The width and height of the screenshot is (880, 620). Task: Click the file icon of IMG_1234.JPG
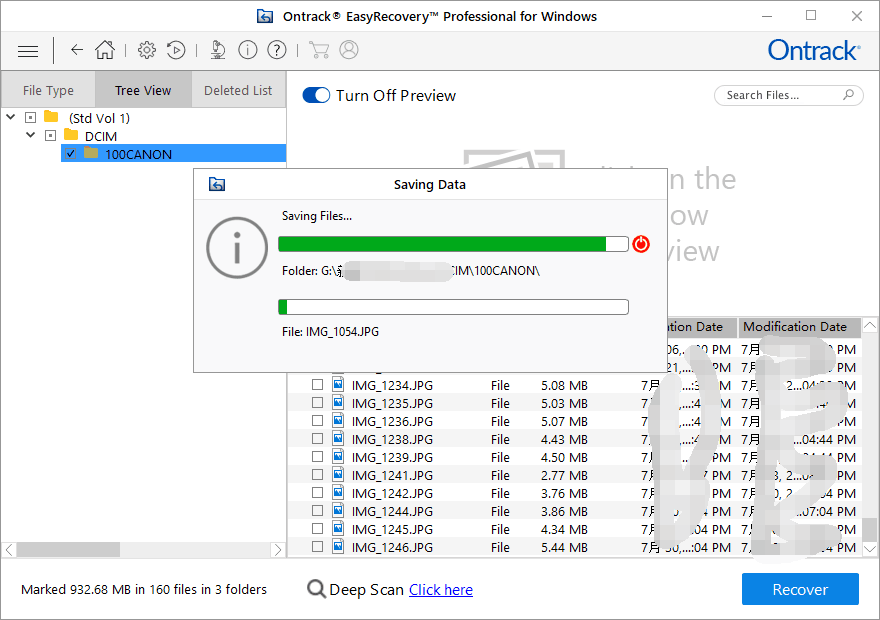tap(338, 384)
